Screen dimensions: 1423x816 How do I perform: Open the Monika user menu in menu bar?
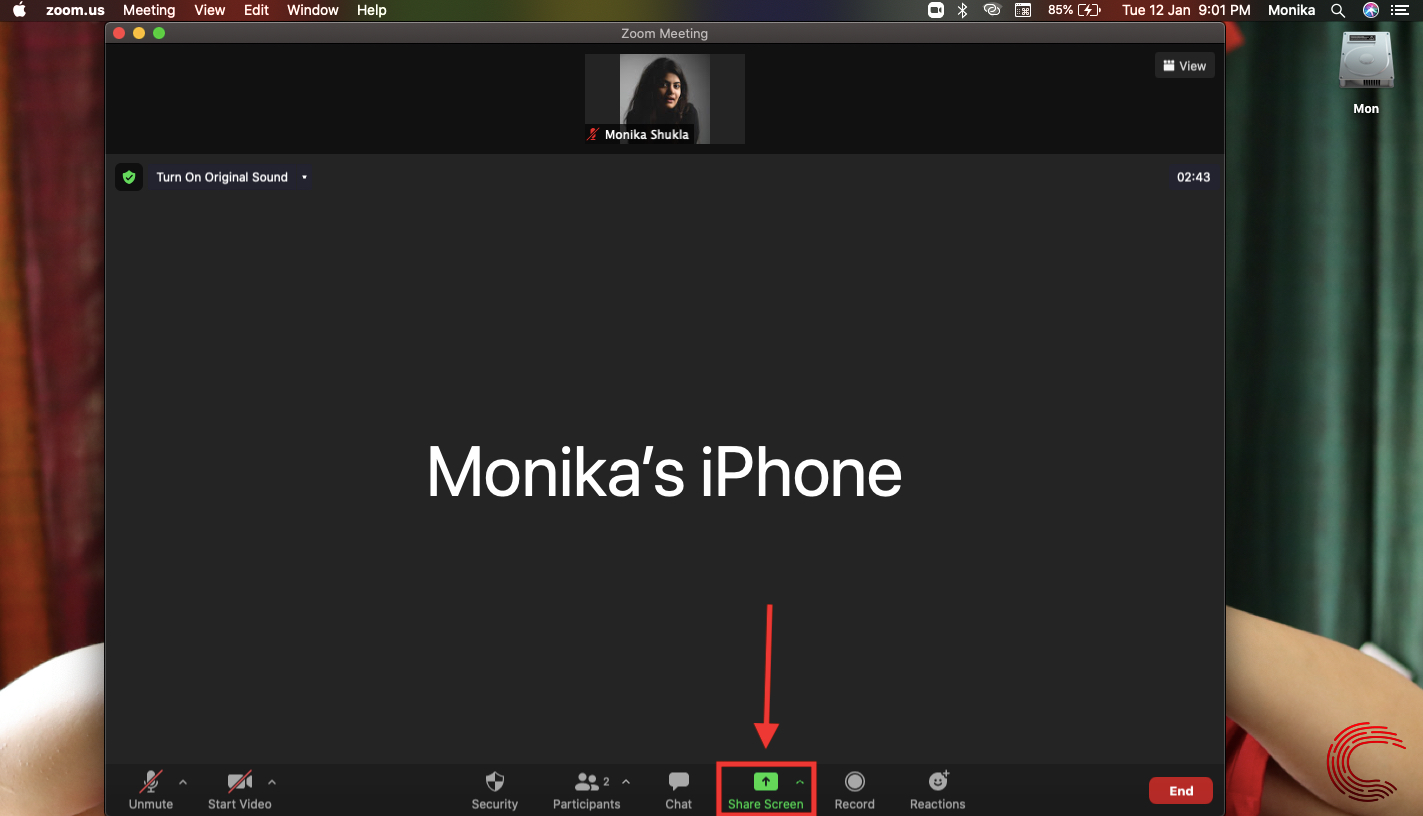(x=1292, y=10)
